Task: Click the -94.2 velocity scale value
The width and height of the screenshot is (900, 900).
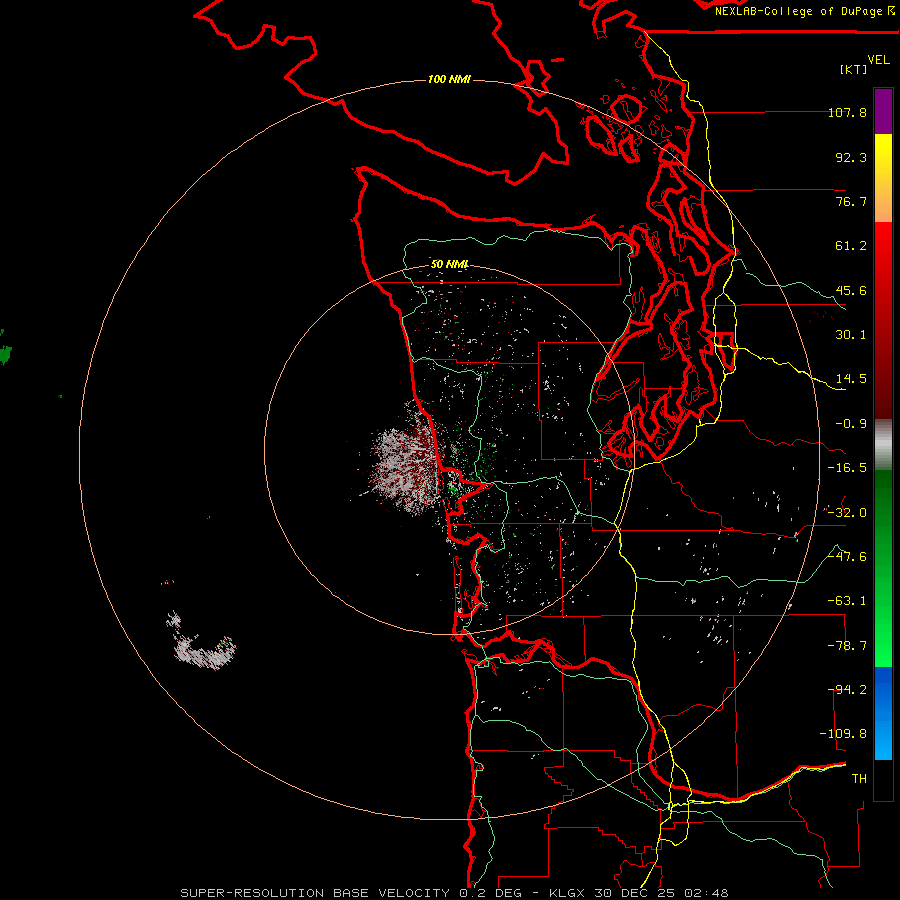Action: click(847, 690)
